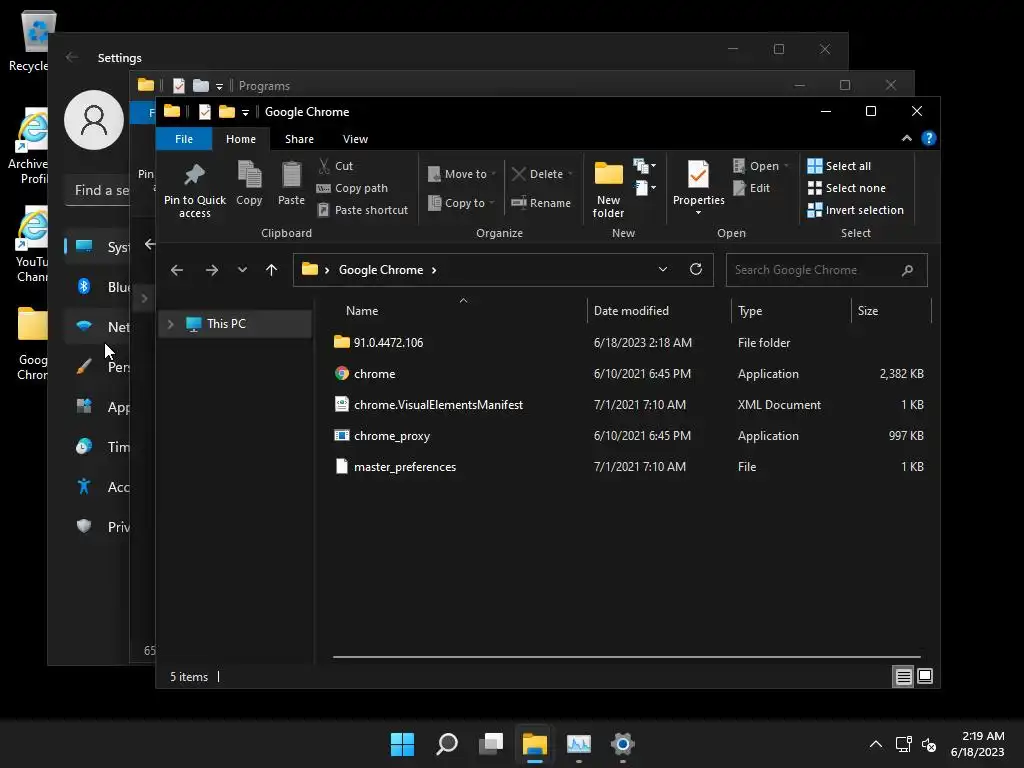Open the File menu tab

tap(184, 139)
